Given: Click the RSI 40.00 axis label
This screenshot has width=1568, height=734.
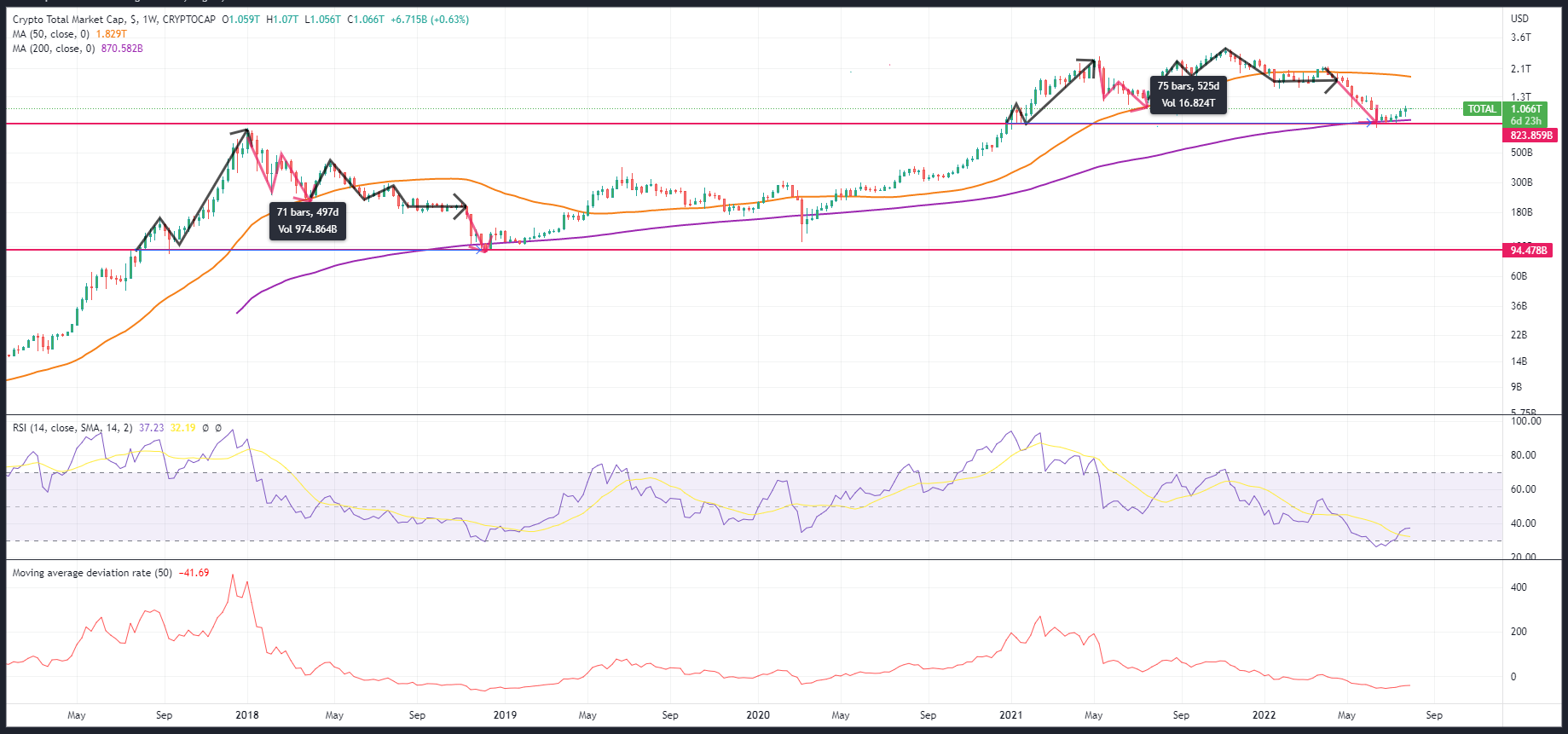Looking at the screenshot, I should click(1524, 523).
